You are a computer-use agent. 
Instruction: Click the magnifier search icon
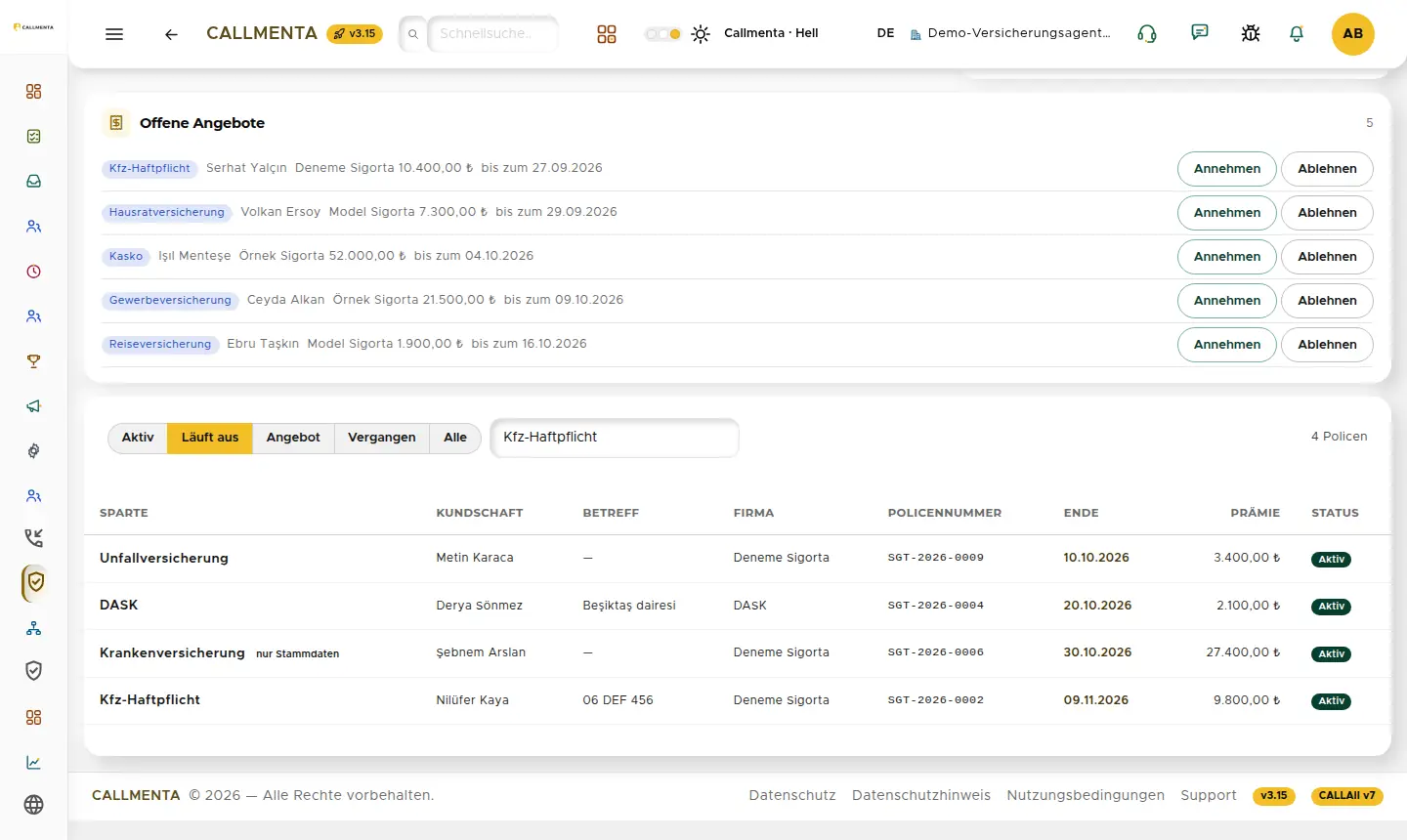tap(413, 34)
